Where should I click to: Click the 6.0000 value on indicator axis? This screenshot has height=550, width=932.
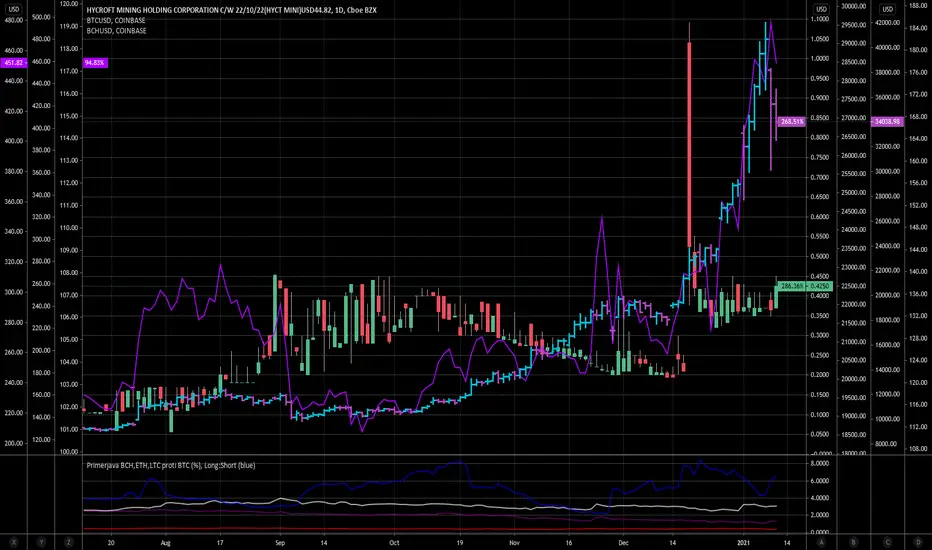(x=820, y=480)
